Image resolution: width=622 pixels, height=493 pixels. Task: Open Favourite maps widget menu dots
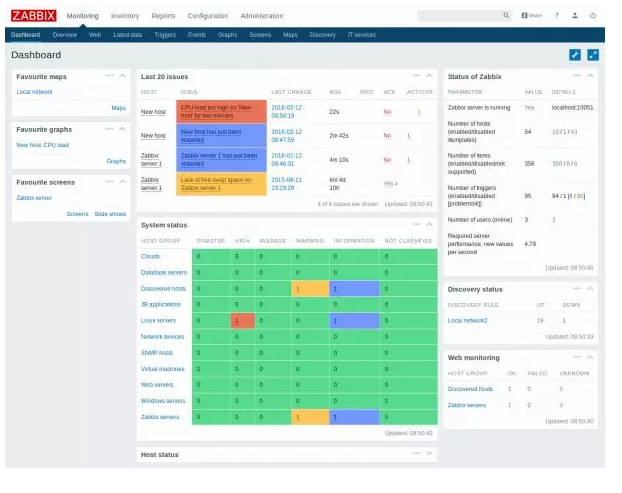point(109,75)
